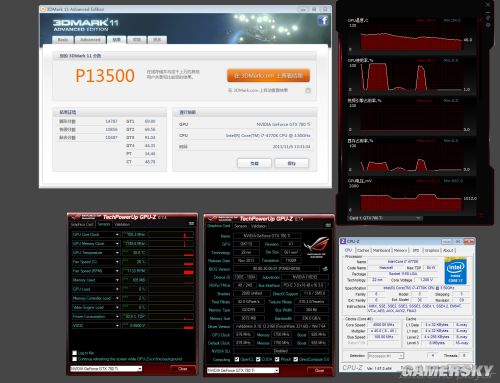Screen dimensions: 500x383
Task: Toggle continue refreshing in background checkbox
Action: 75,359
